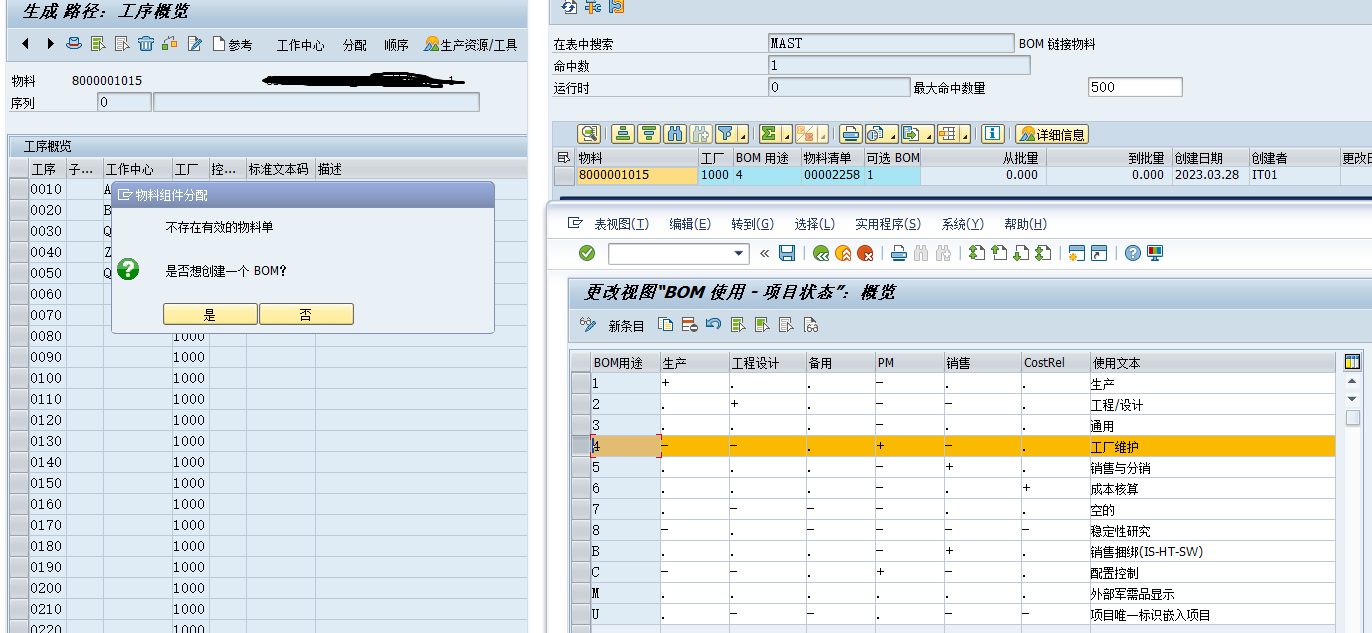The image size is (1372, 633).
Task: Open the 实用程序(S) menu
Action: coord(888,224)
